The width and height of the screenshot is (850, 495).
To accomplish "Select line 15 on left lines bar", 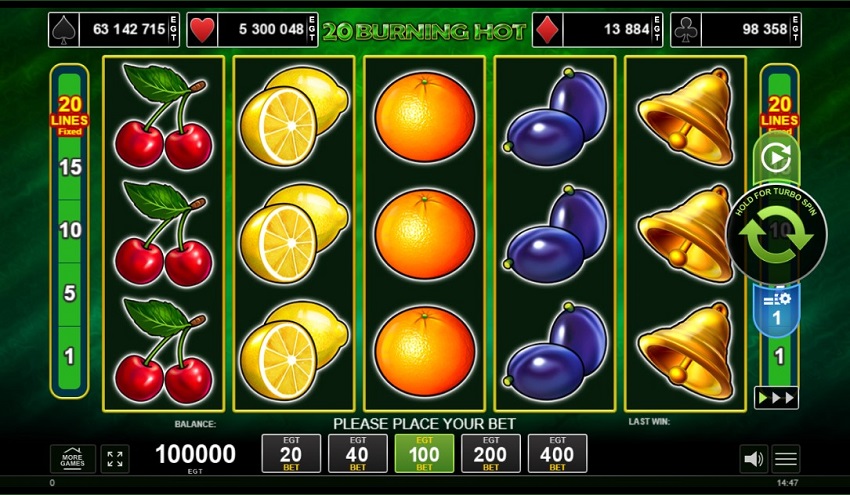I will [x=70, y=168].
